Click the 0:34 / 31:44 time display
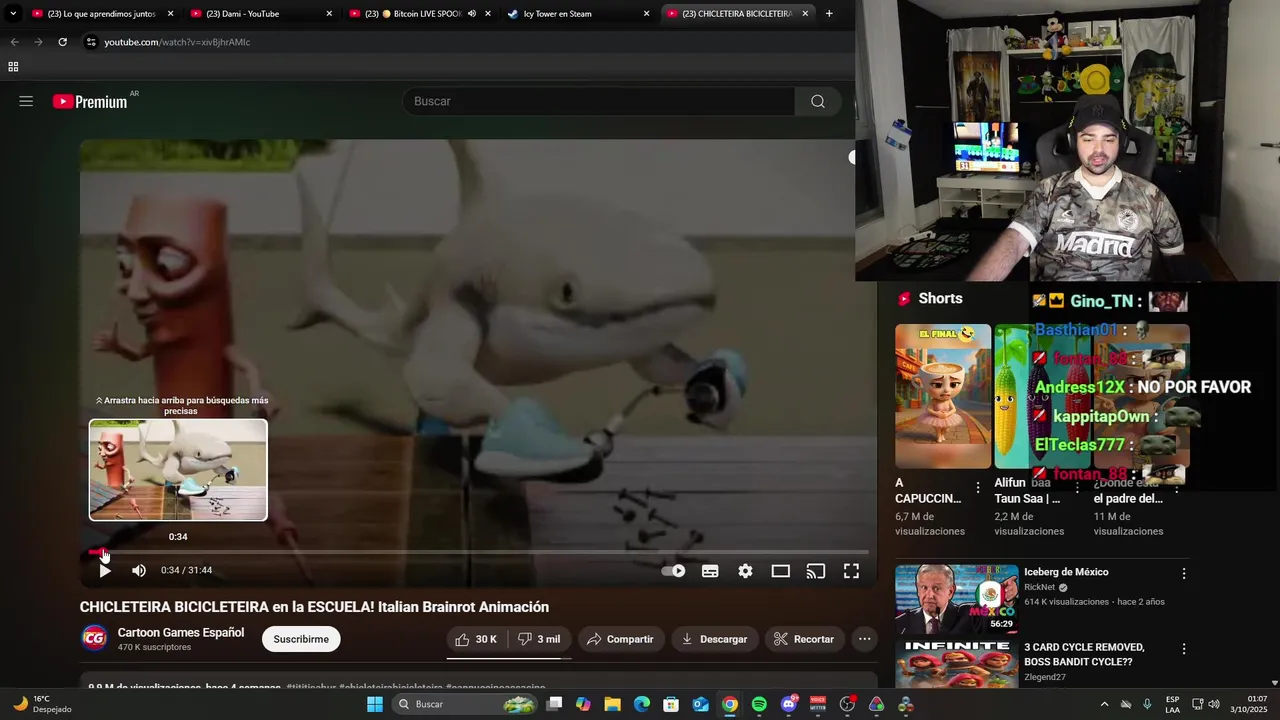The width and height of the screenshot is (1280, 720). [186, 570]
